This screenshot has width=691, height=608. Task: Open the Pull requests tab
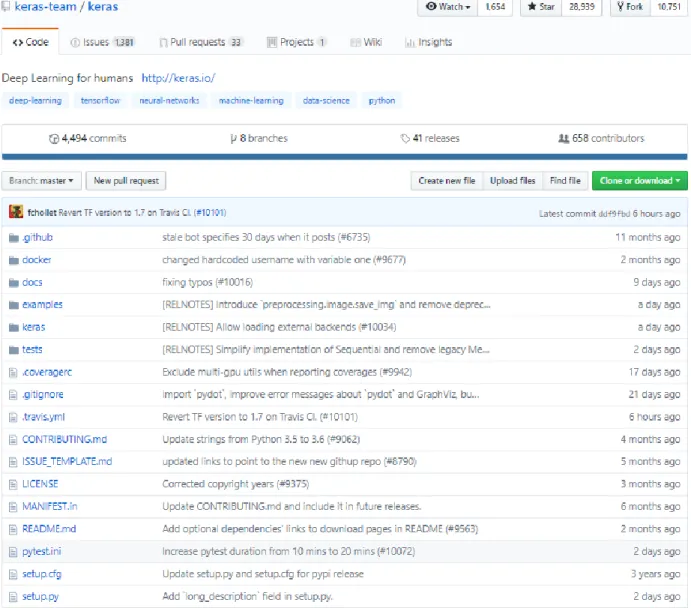(201, 42)
